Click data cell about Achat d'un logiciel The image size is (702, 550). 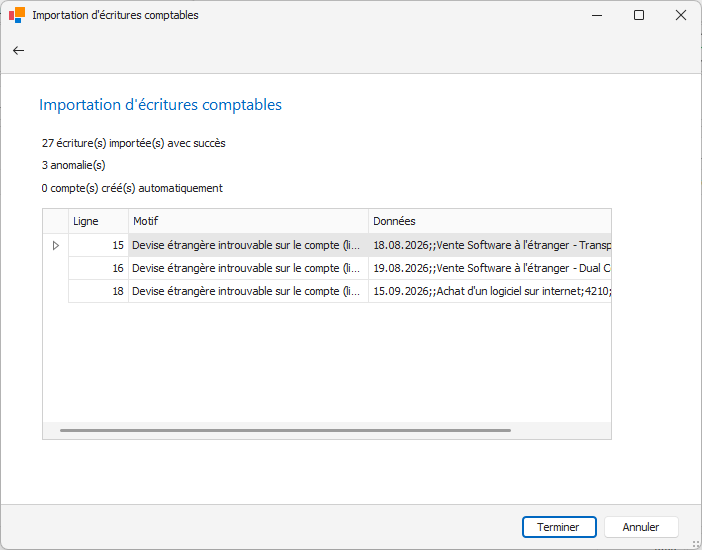click(489, 291)
